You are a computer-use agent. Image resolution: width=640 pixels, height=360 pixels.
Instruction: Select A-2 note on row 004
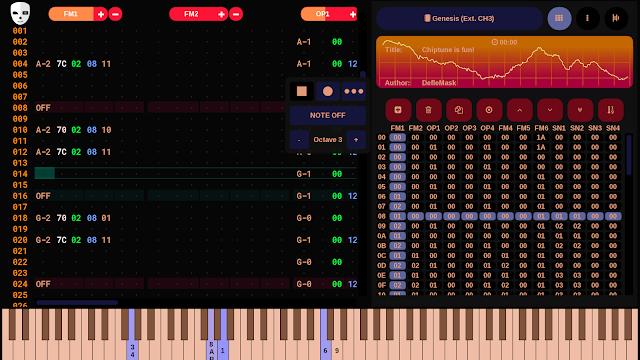click(x=43, y=64)
